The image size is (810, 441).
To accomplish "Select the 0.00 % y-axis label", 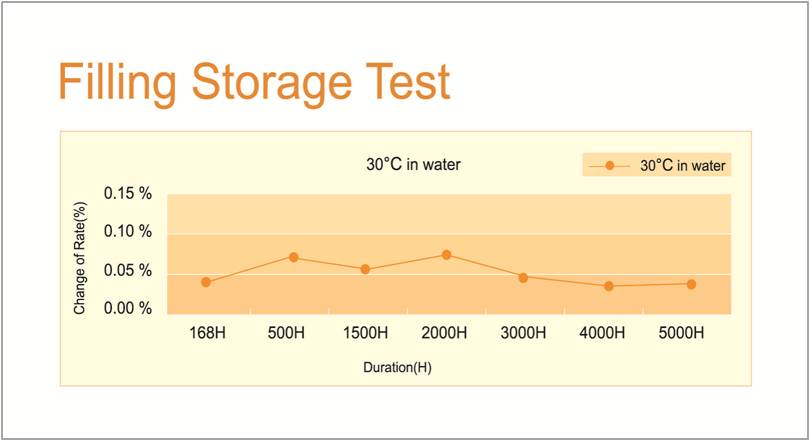I will [128, 308].
